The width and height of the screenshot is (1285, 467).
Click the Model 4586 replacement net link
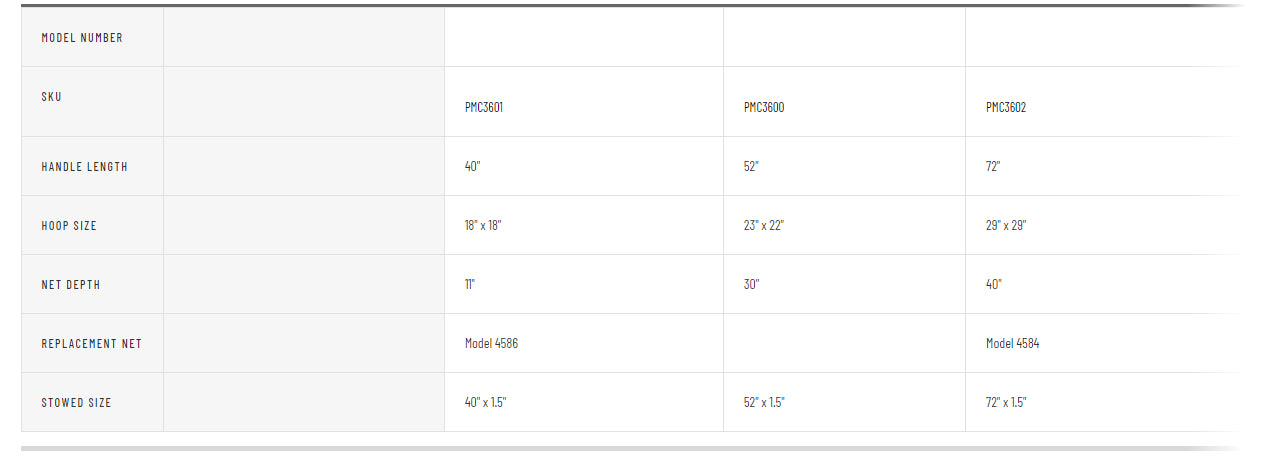pos(491,344)
